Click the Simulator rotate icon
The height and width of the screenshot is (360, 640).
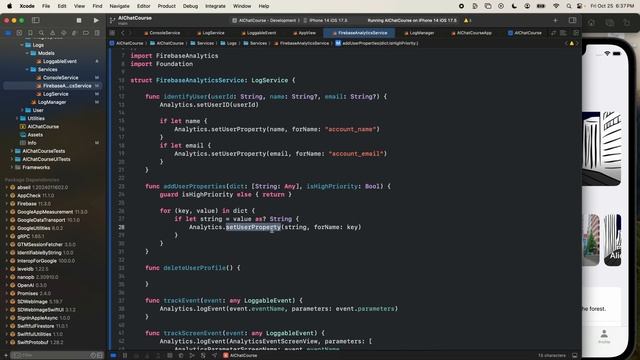click(627, 22)
